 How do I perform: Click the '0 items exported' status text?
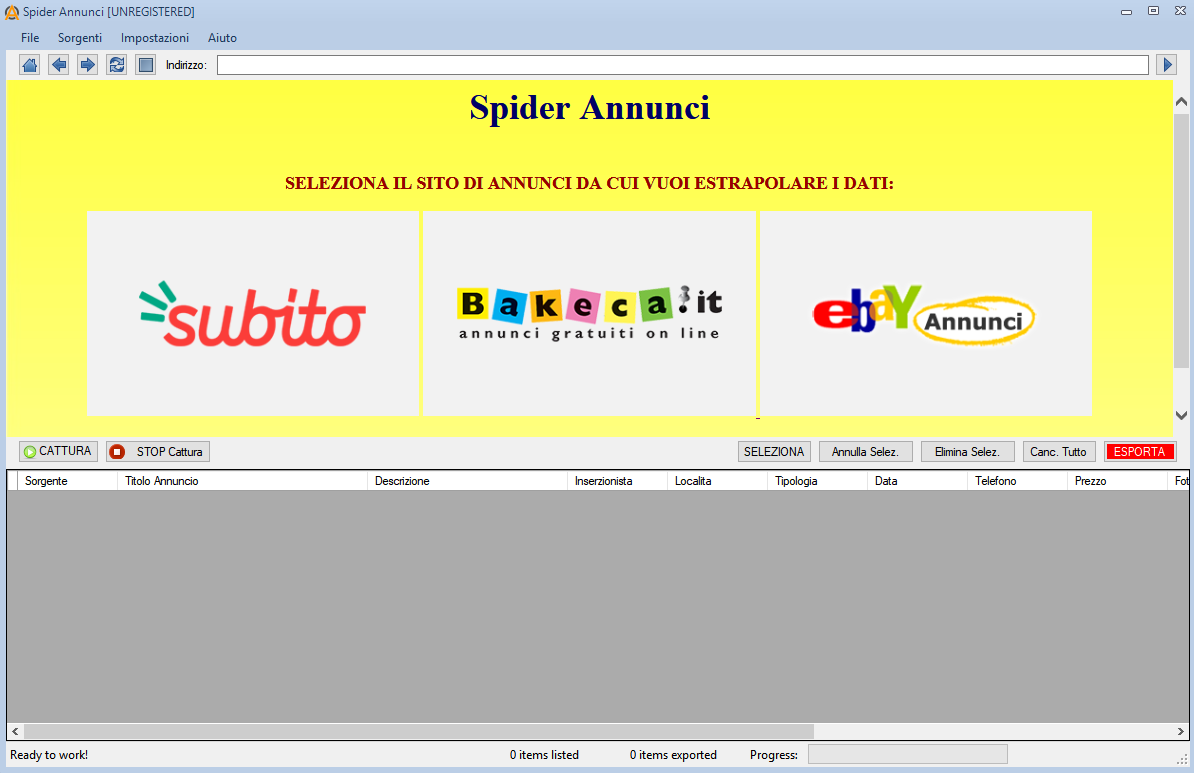673,755
